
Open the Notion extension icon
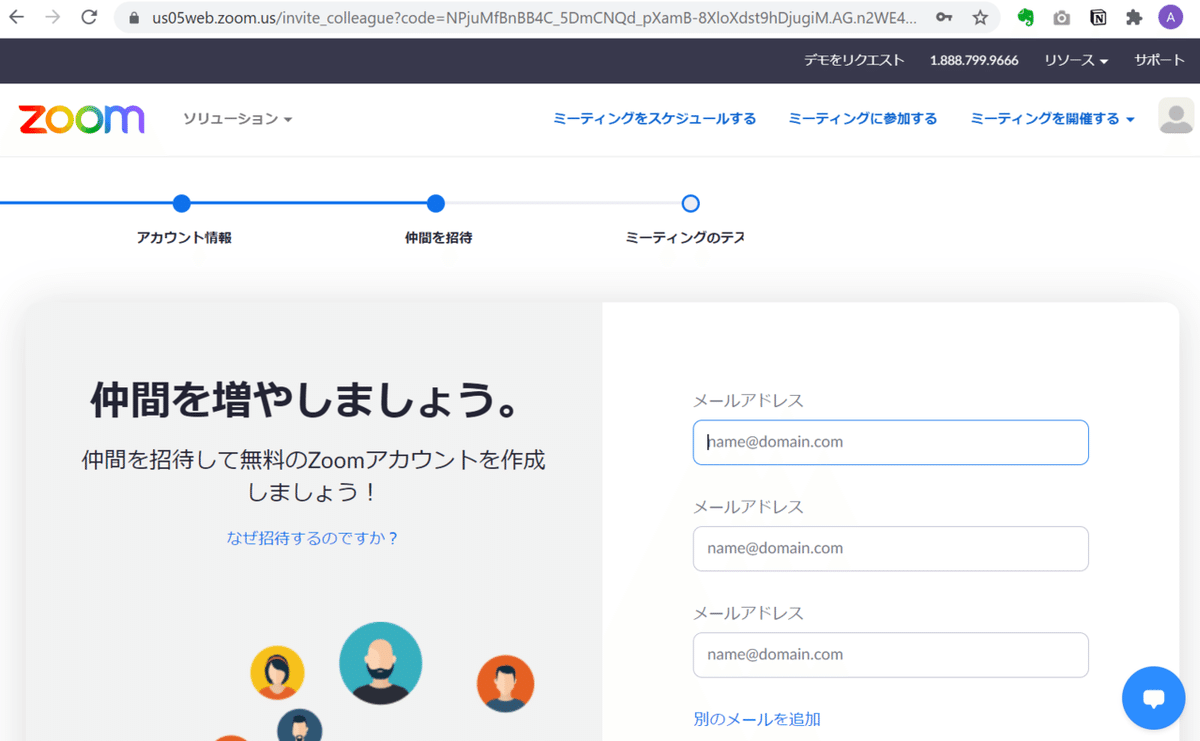1097,17
